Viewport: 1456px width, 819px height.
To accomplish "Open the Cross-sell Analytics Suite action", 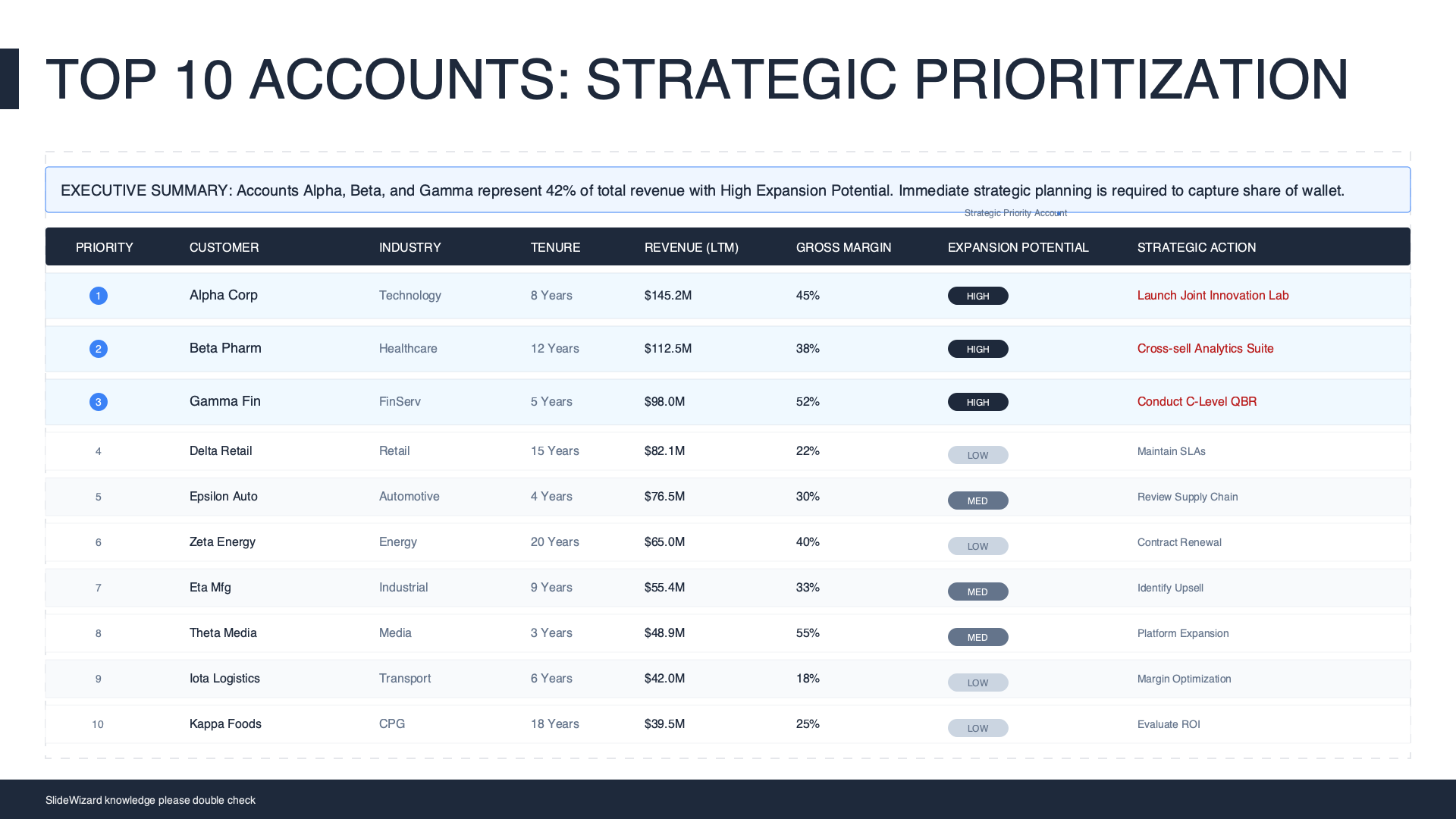I will tap(1205, 349).
